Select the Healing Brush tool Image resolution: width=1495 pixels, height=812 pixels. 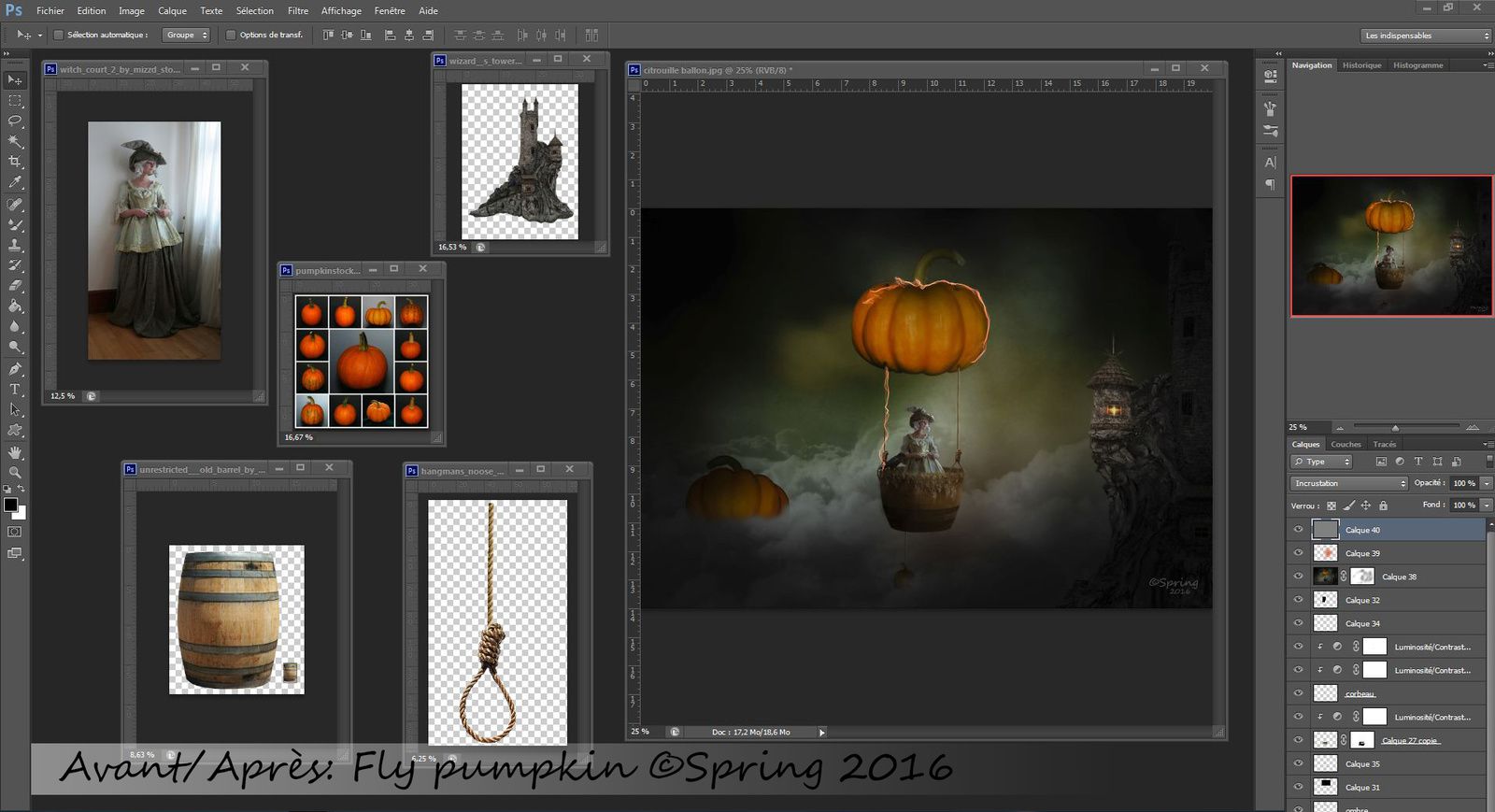pos(15,204)
